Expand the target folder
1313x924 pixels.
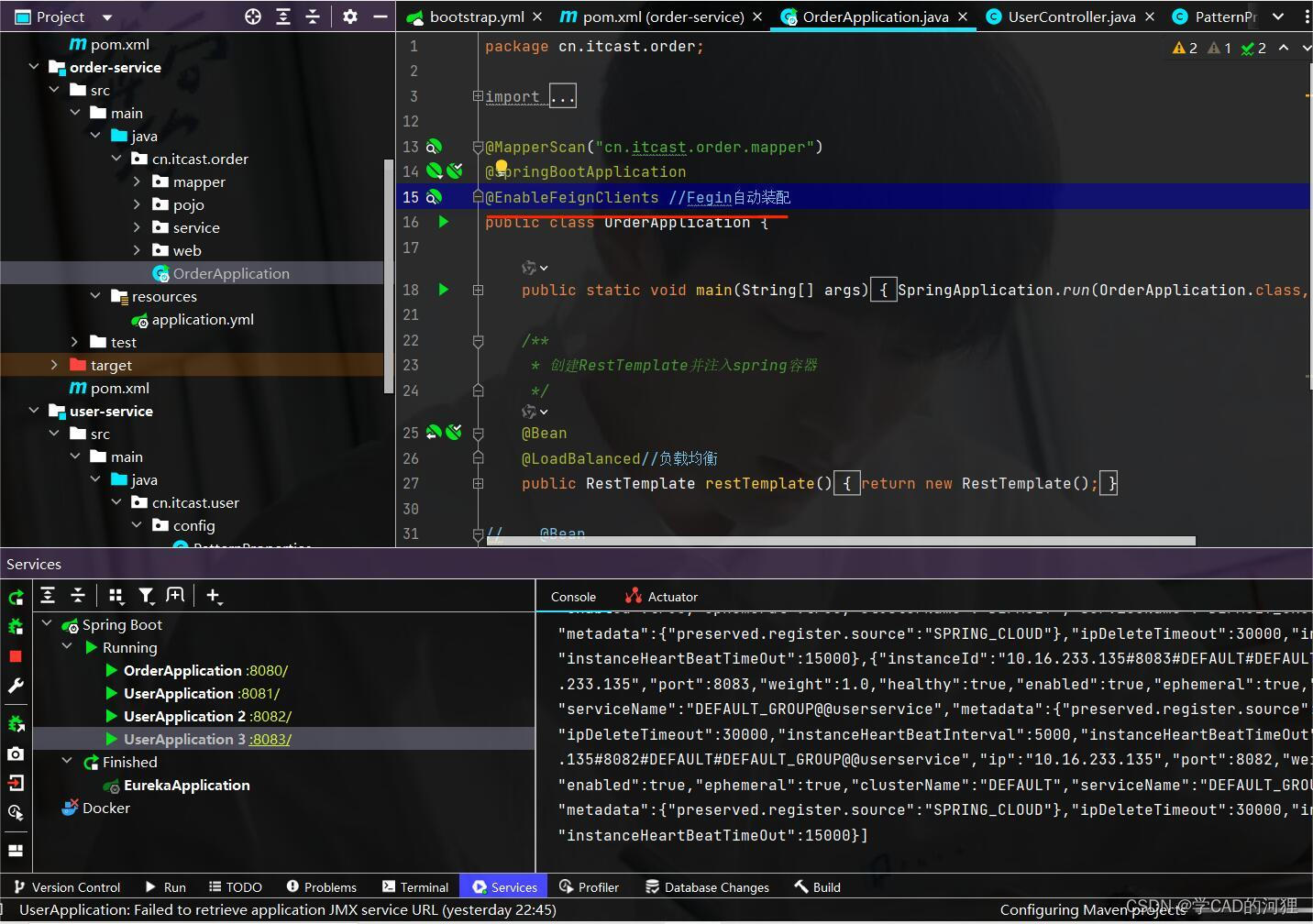click(x=54, y=365)
